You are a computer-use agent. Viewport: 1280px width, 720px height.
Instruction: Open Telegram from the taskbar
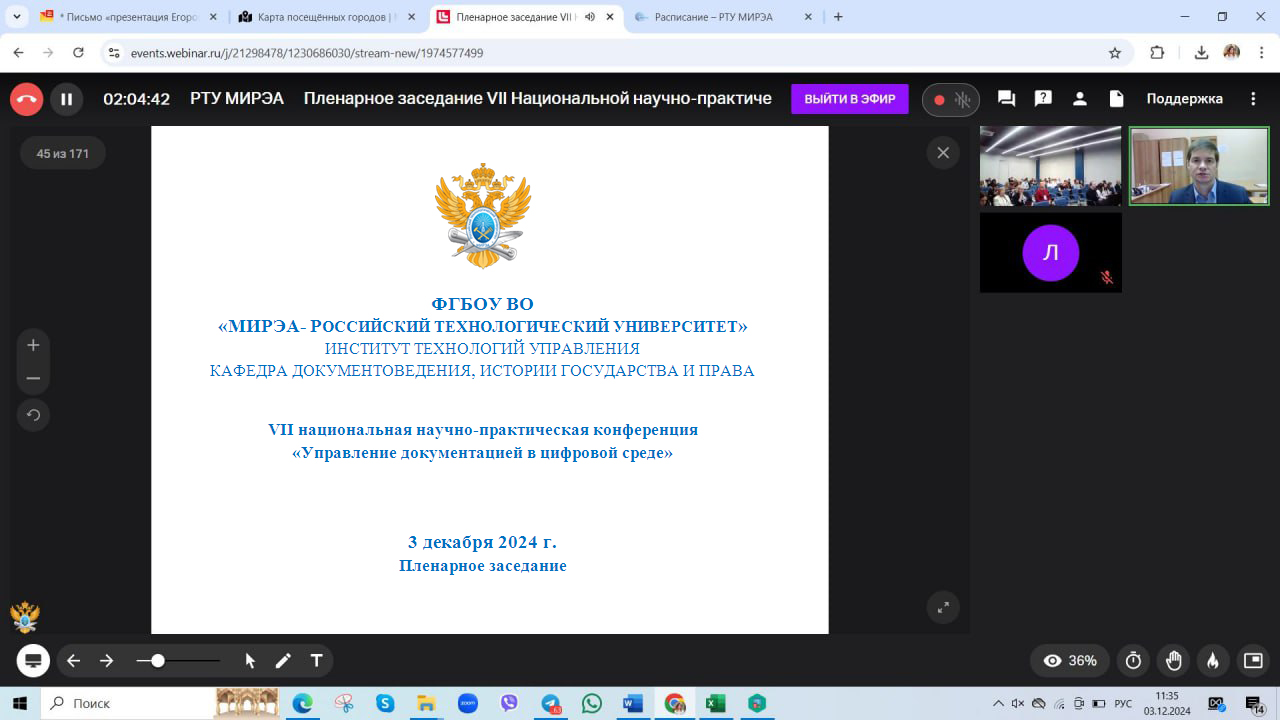point(551,703)
